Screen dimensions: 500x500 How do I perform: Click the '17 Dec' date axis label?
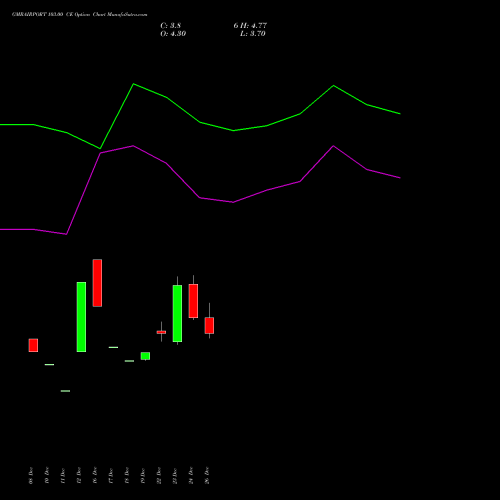tap(111, 476)
